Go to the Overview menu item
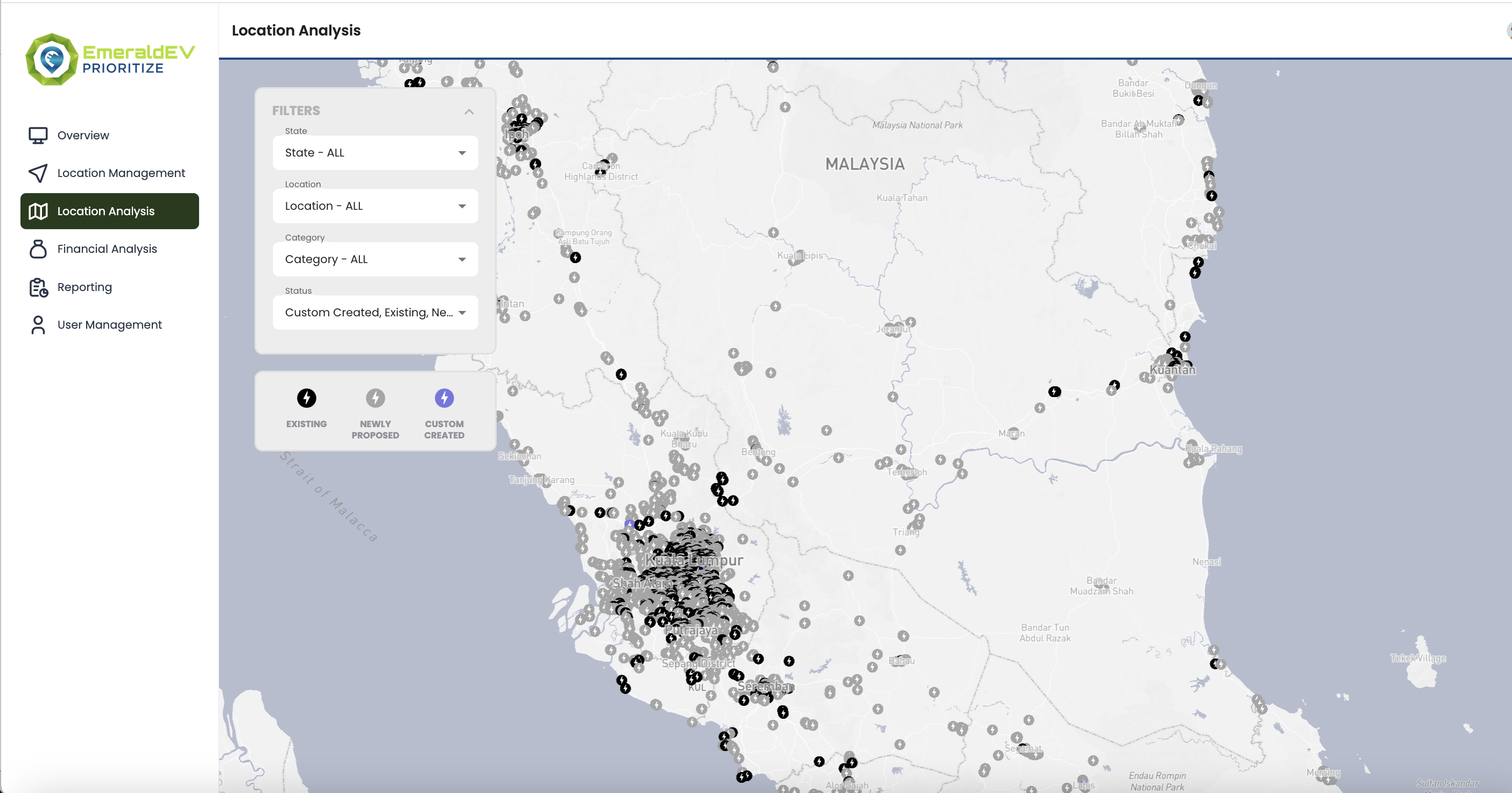 coord(83,136)
